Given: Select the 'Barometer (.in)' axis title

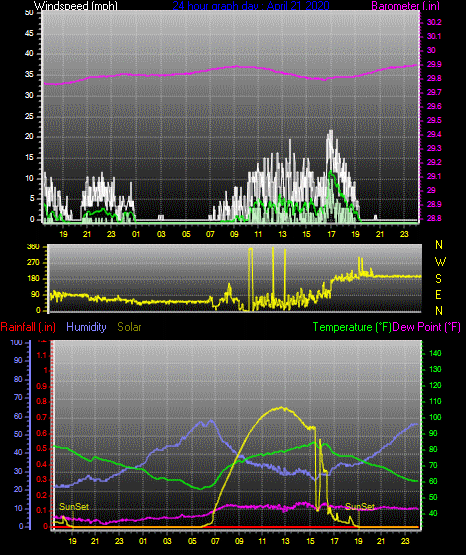Looking at the screenshot, I should pyautogui.click(x=405, y=6).
